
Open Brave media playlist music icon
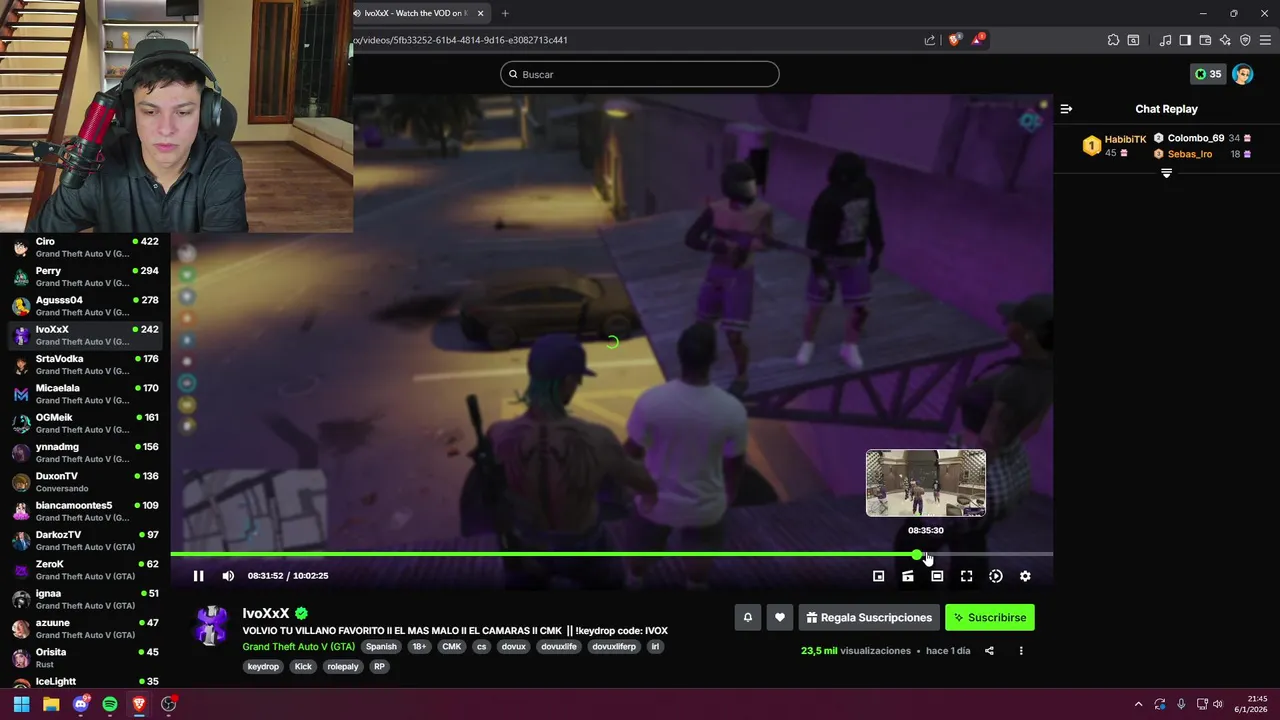1165,40
